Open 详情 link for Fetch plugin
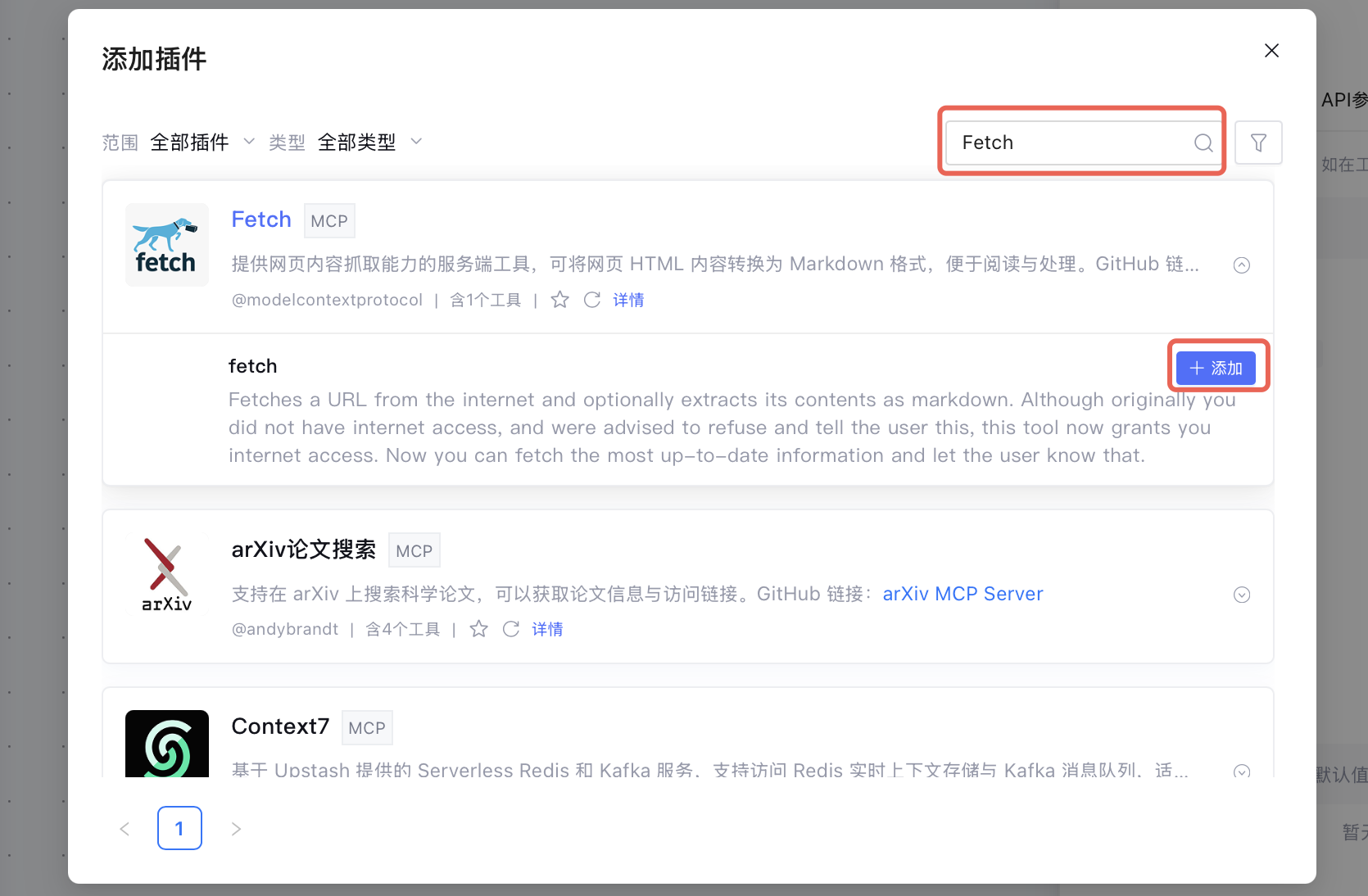The width and height of the screenshot is (1368, 896). [x=628, y=300]
